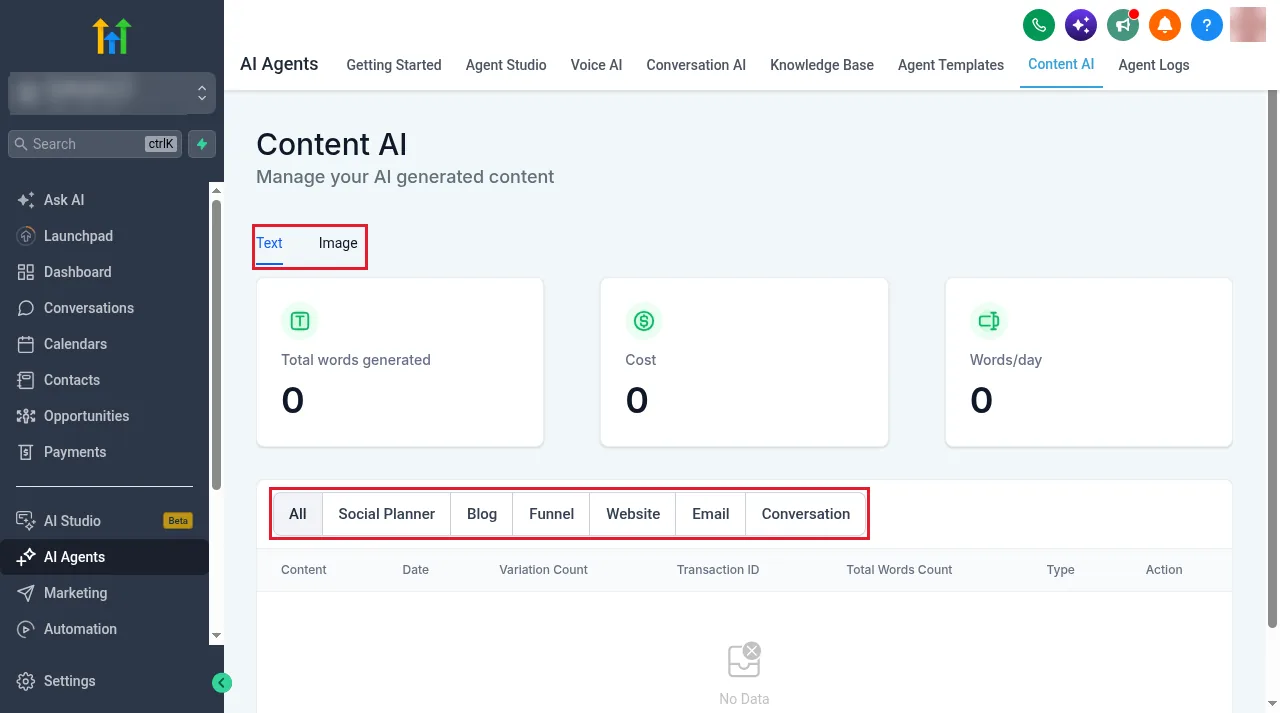This screenshot has height=713, width=1280.
Task: Click the Total Words Count column header
Action: pyautogui.click(x=899, y=570)
